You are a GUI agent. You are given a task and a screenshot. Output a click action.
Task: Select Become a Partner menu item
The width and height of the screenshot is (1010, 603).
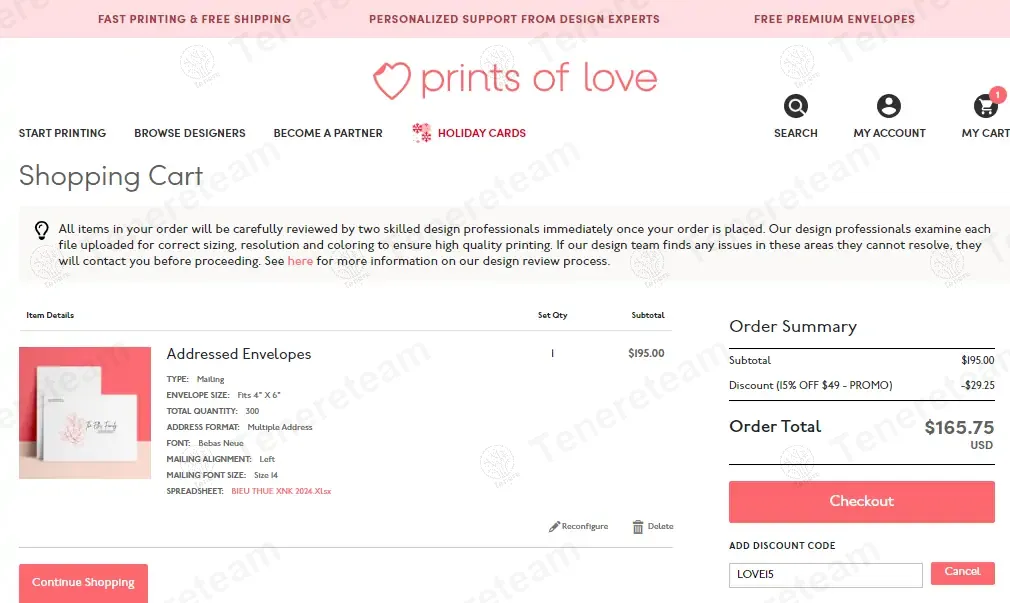(x=328, y=133)
